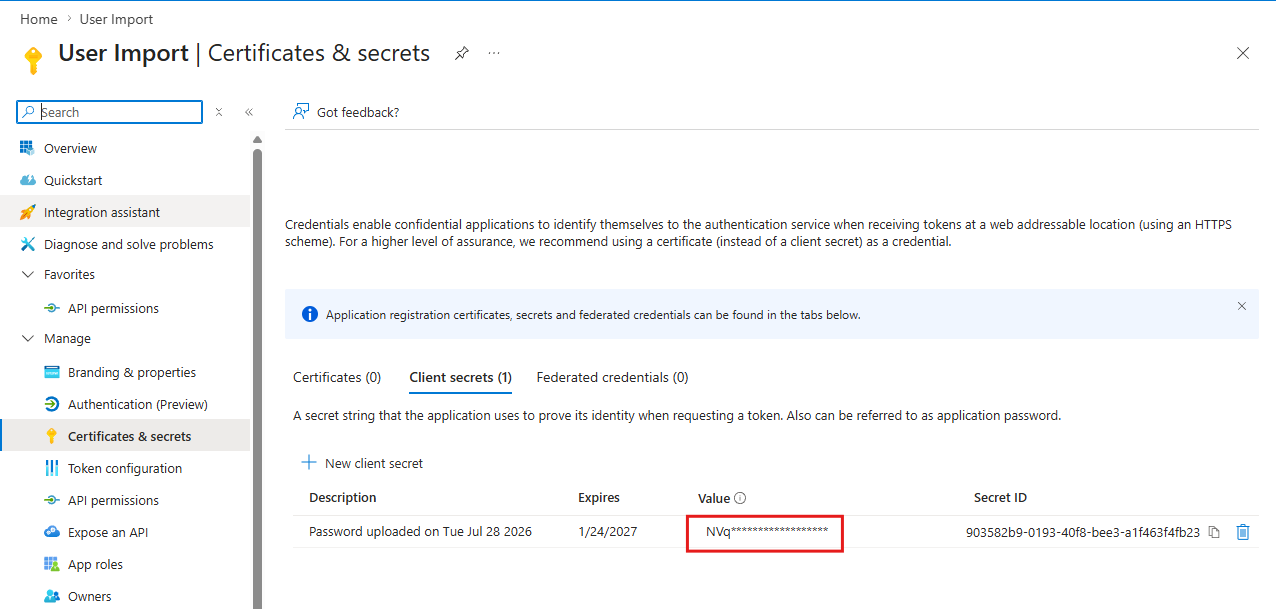Open Token configuration in sidebar
The height and width of the screenshot is (609, 1276).
pos(125,468)
